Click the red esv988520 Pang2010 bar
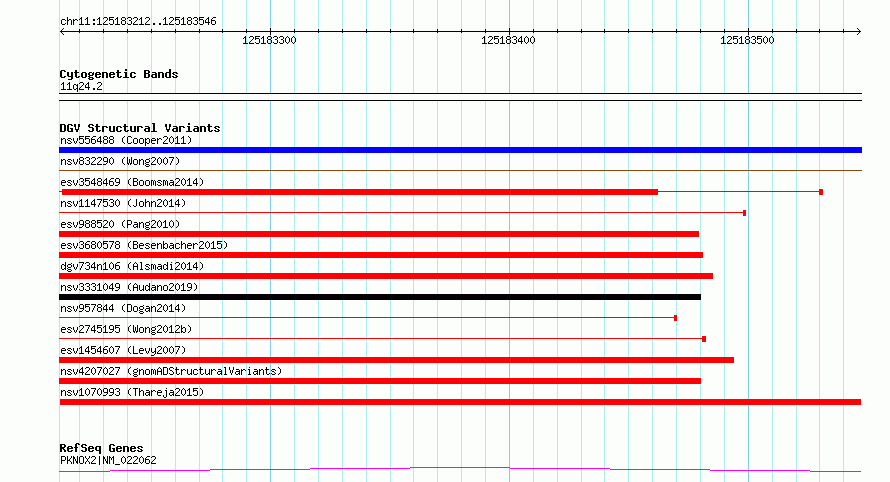This screenshot has height=482, width=890. 379,234
